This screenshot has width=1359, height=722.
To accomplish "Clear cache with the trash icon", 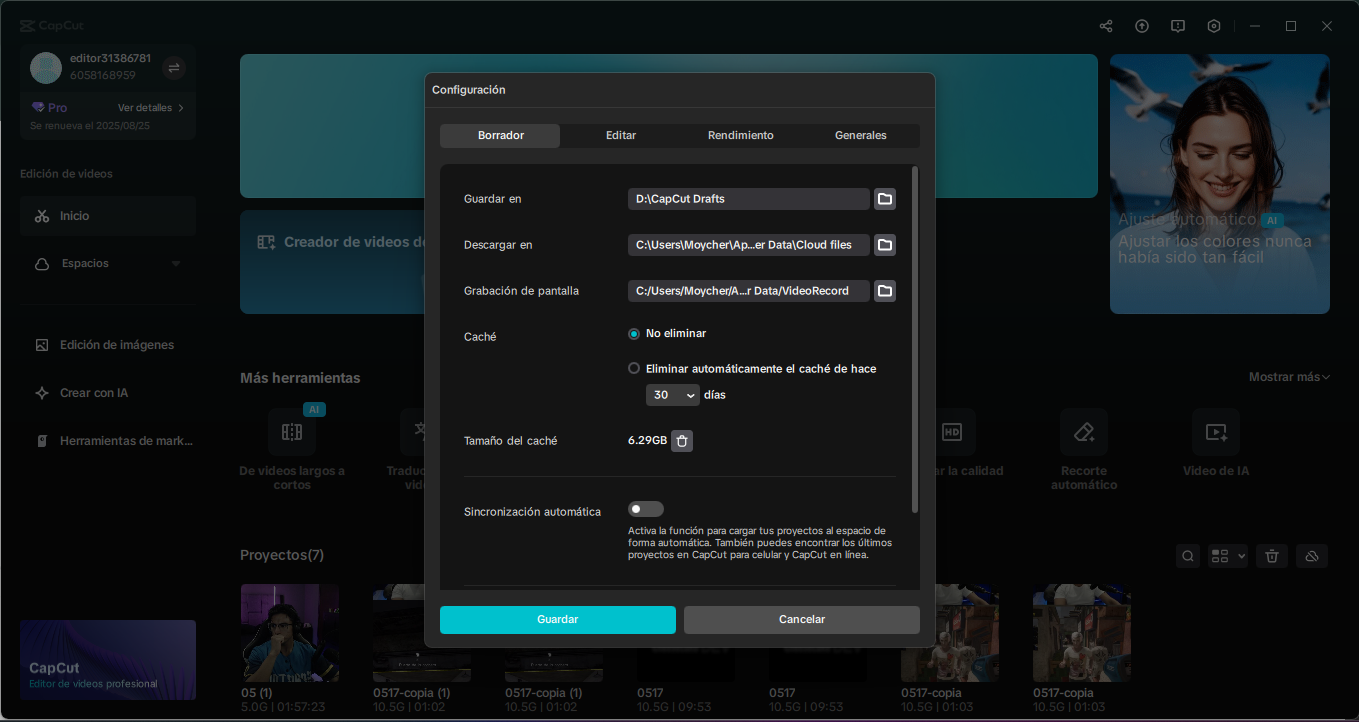I will coord(682,441).
